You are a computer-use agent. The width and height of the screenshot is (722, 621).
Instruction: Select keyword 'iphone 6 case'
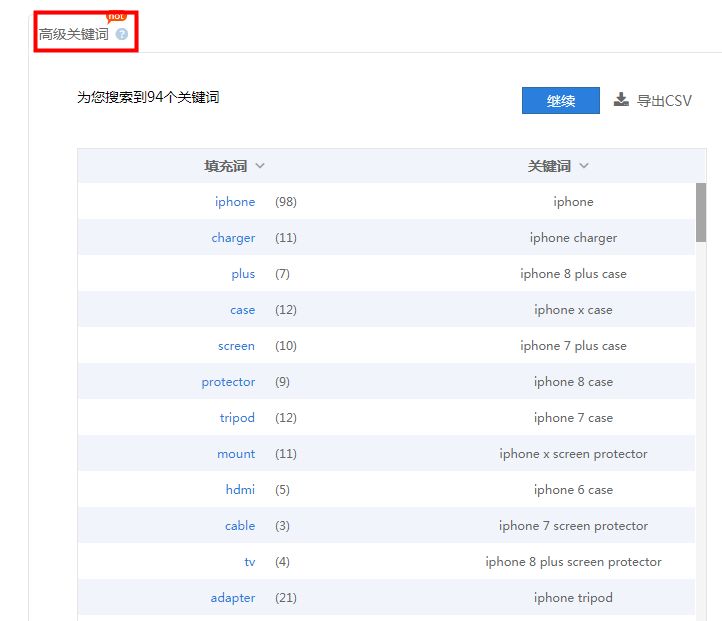(573, 489)
